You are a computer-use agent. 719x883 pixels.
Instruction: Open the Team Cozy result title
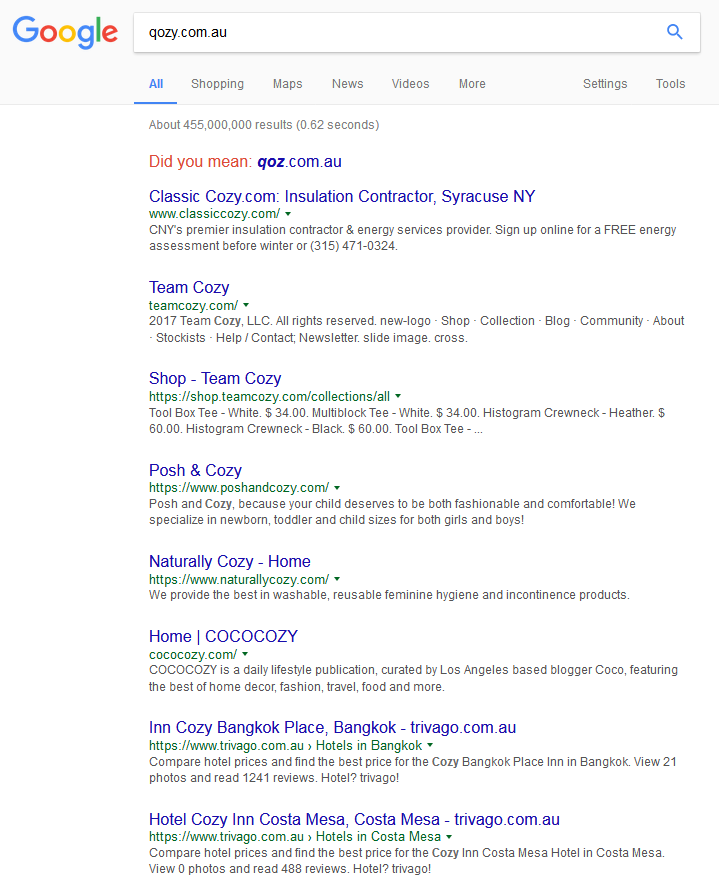pos(189,288)
